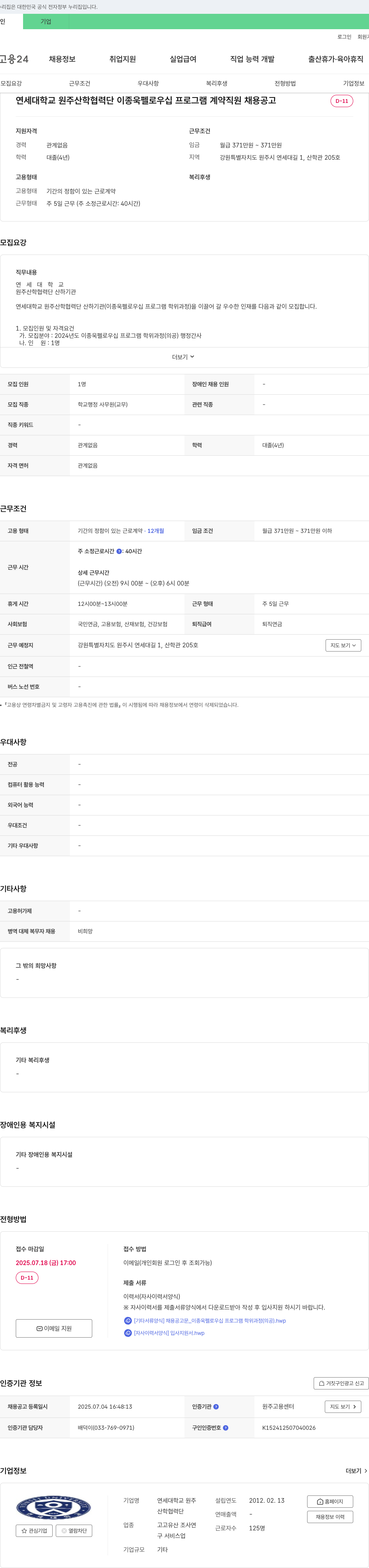The height and width of the screenshot is (1568, 369).
Task: Jump to 우대사항 section tab
Action: [x=148, y=83]
